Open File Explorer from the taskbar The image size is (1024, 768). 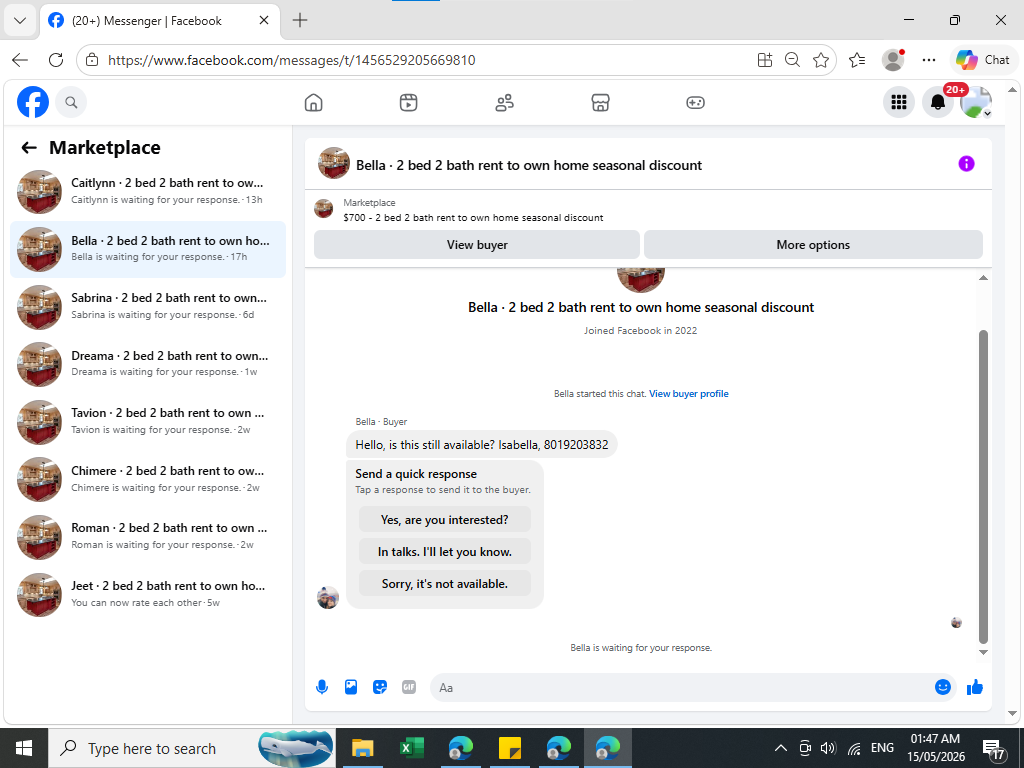click(362, 748)
